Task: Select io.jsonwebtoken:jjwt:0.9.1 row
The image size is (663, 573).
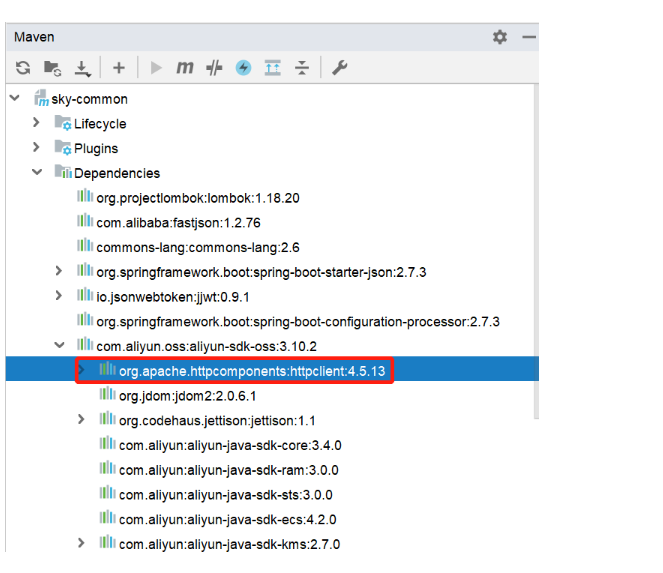Action: pos(173,297)
